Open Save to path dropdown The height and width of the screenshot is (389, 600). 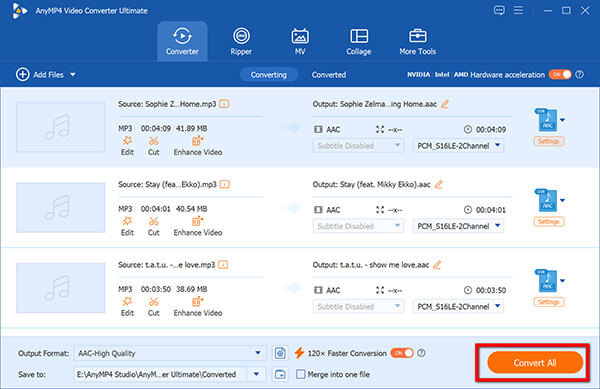[256, 374]
